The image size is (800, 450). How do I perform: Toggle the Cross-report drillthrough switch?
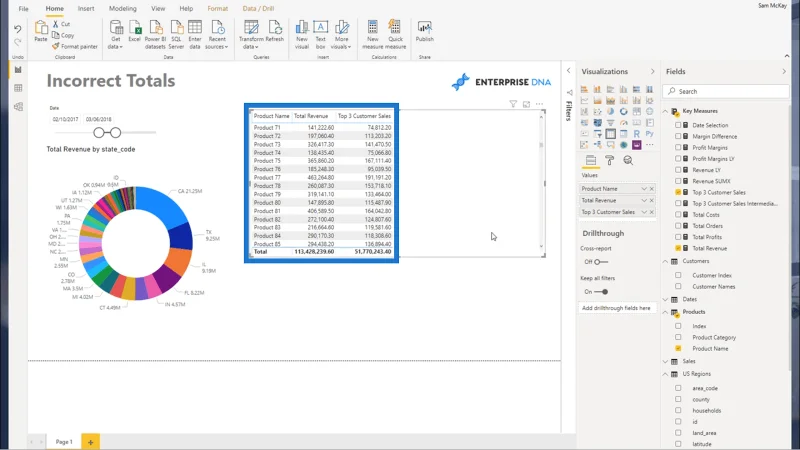(x=600, y=262)
